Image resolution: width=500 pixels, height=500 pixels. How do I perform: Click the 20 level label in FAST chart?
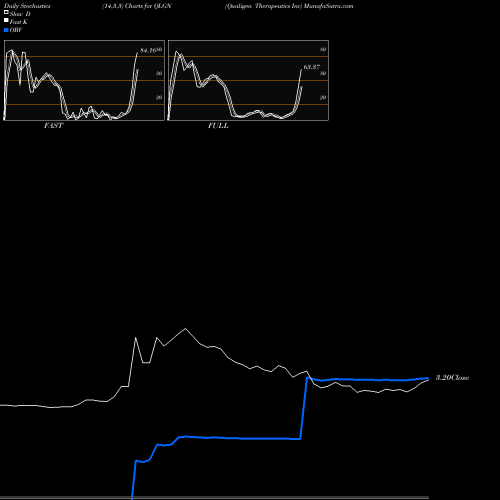(159, 97)
